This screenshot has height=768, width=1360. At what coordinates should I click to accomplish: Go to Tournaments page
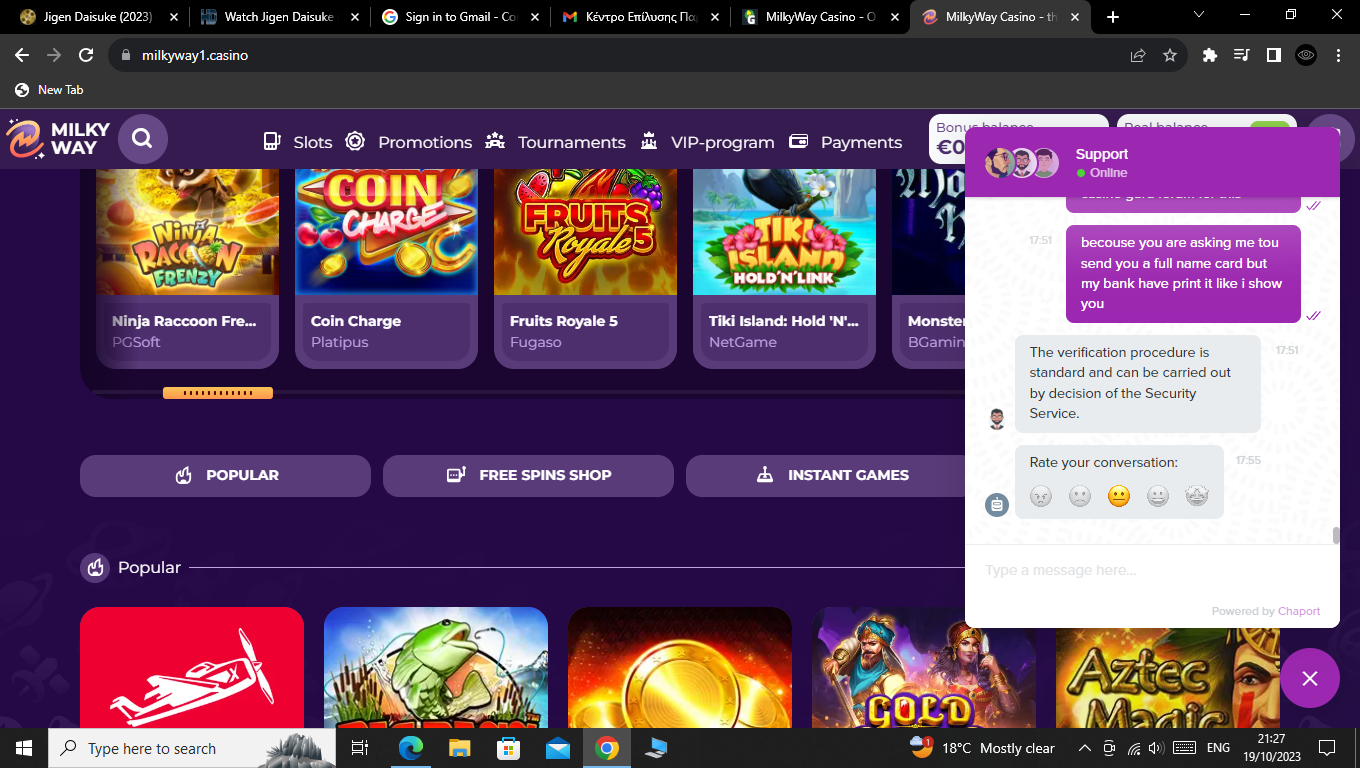555,142
